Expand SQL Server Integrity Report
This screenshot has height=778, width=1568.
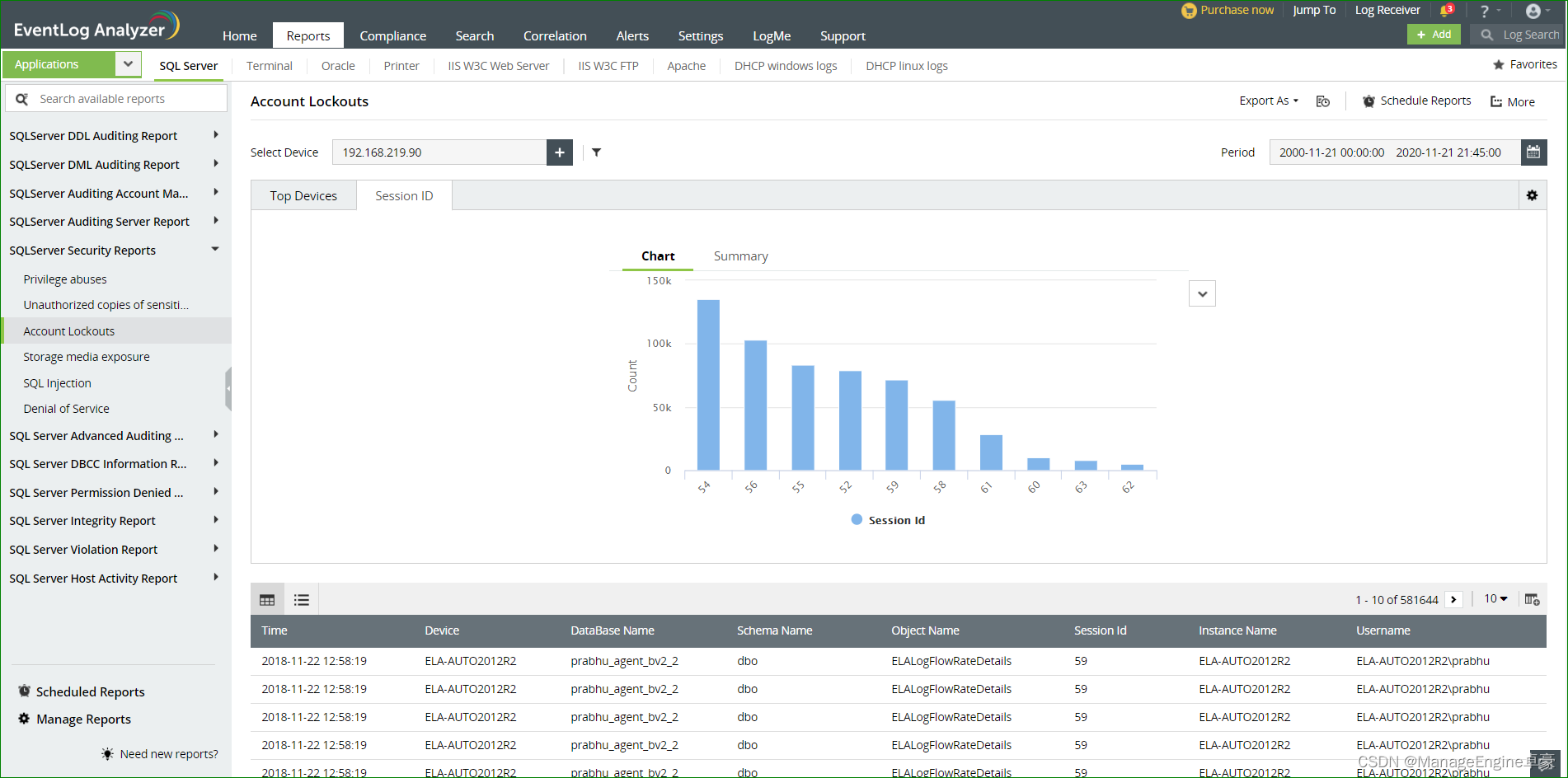pyautogui.click(x=215, y=520)
